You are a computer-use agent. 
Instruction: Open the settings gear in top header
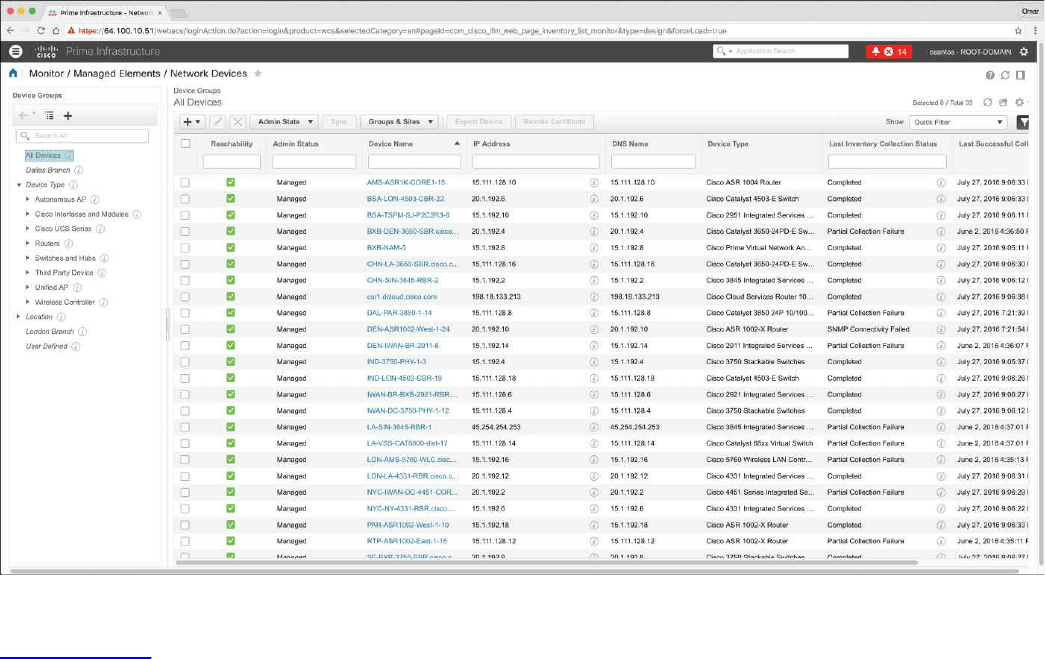pyautogui.click(x=1024, y=51)
